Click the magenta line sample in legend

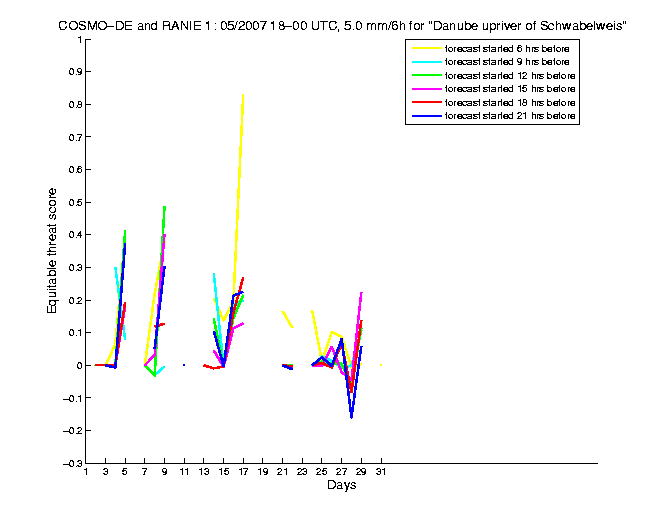click(x=425, y=90)
